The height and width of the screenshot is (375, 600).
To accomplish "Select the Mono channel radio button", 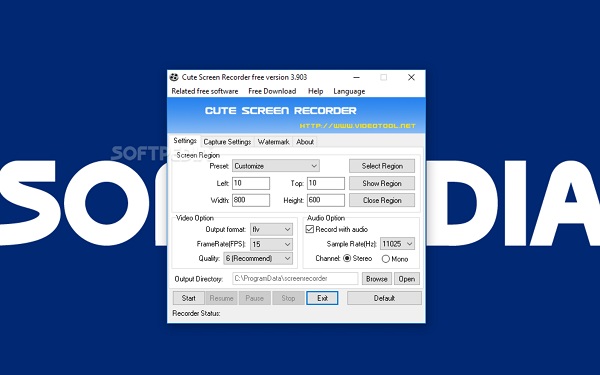I will coord(386,259).
